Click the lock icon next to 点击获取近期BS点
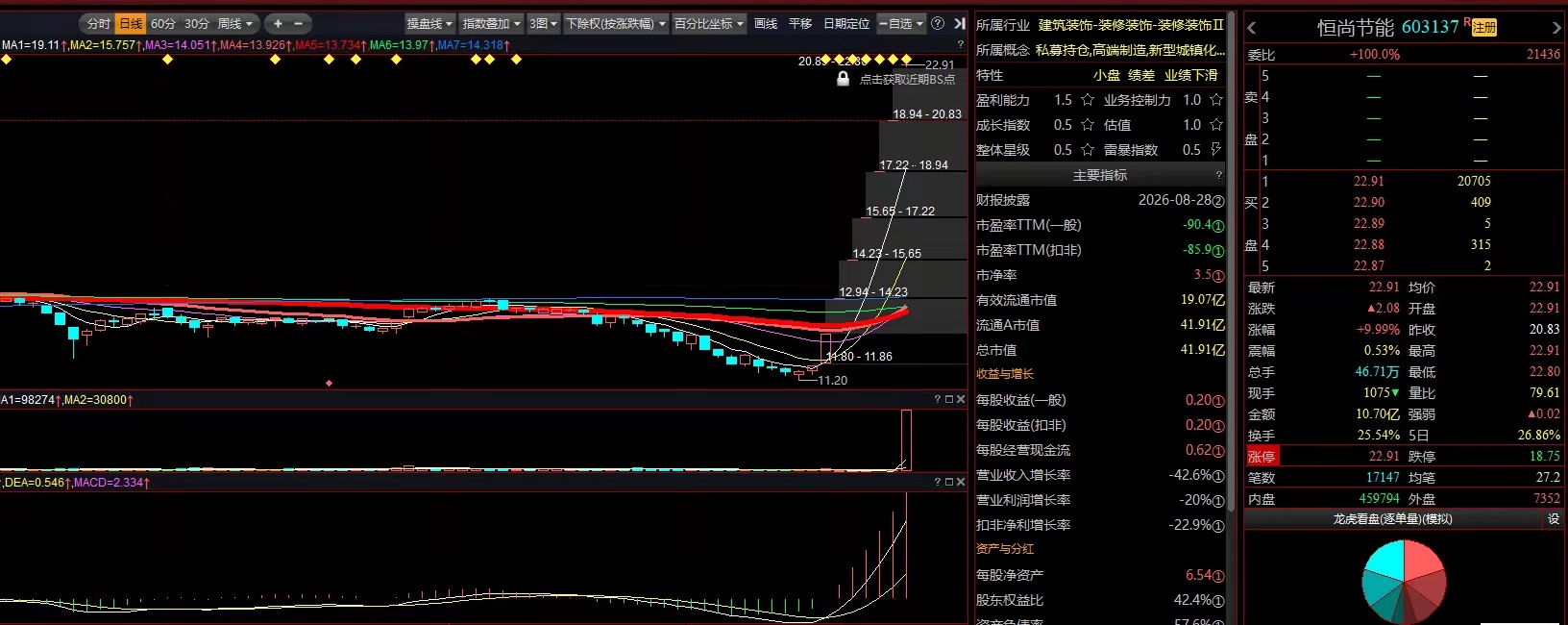Image resolution: width=1568 pixels, height=625 pixels. coord(843,79)
